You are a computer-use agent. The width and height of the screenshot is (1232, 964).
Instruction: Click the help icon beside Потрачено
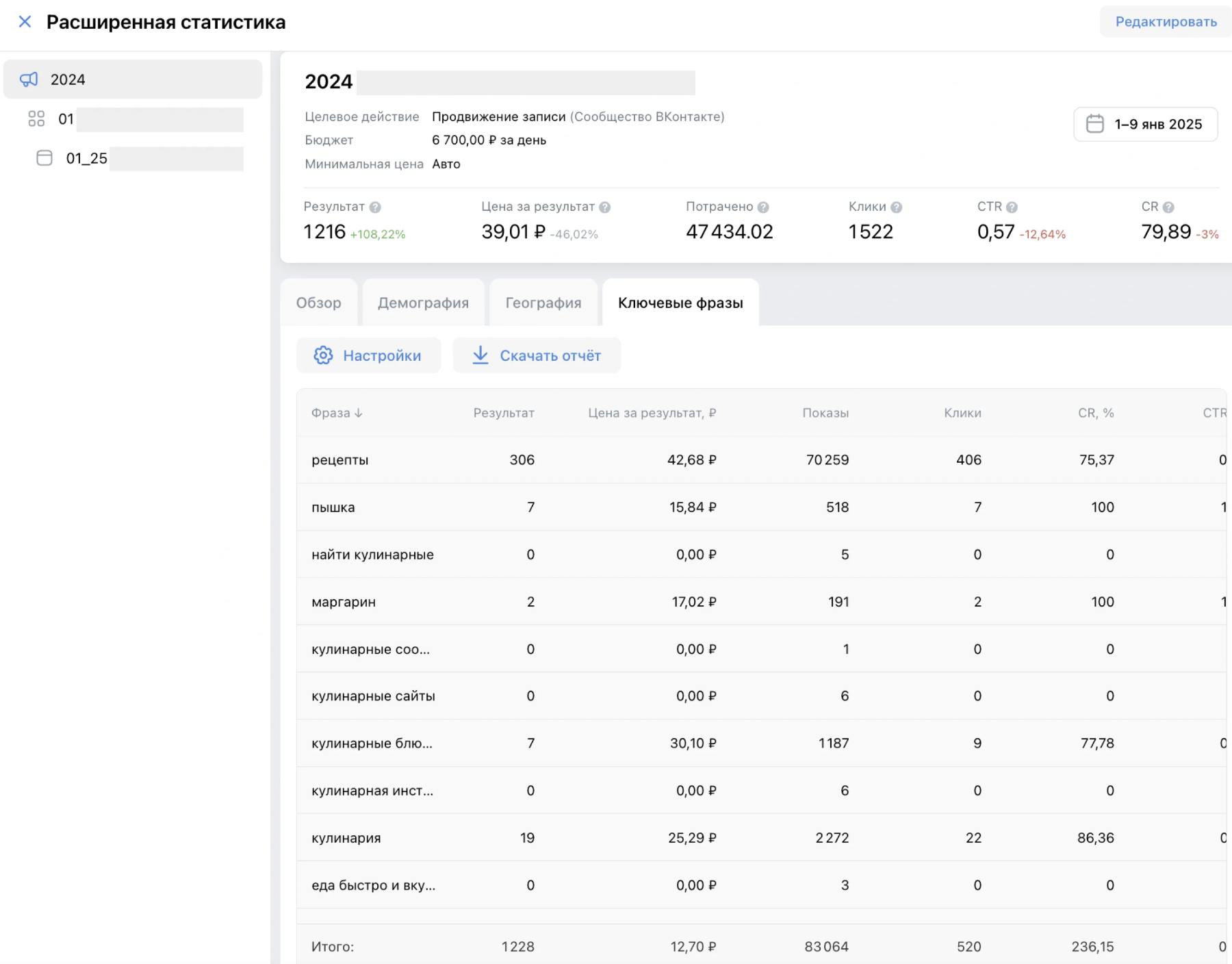click(763, 207)
